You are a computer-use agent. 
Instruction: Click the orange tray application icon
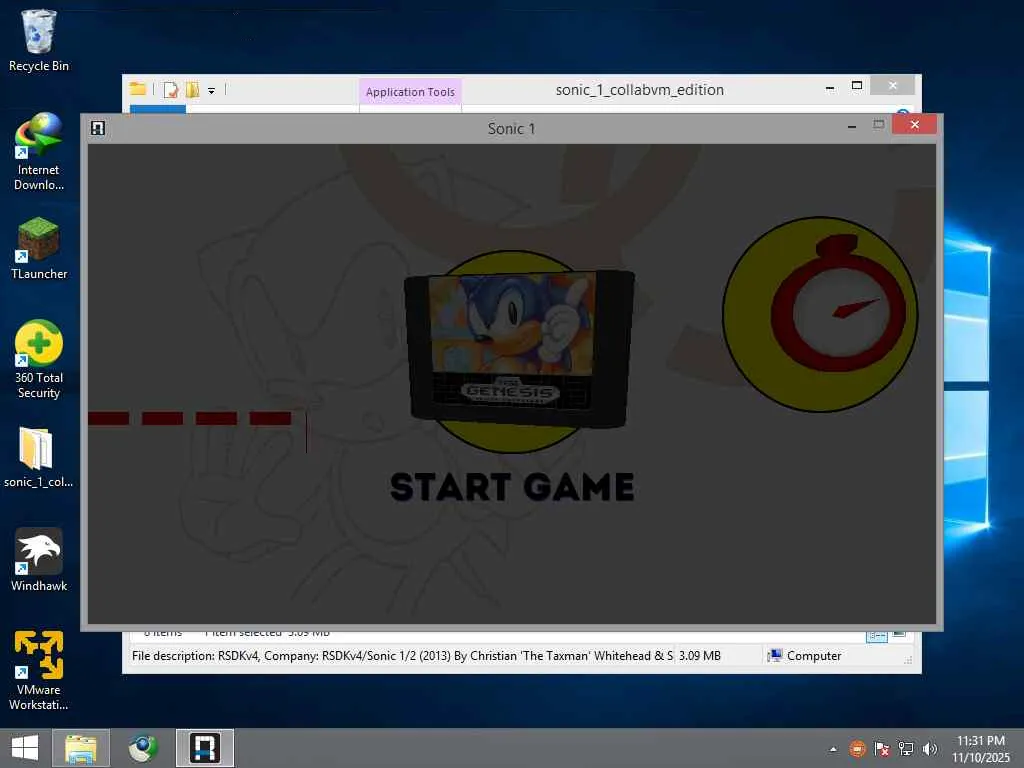(x=857, y=748)
